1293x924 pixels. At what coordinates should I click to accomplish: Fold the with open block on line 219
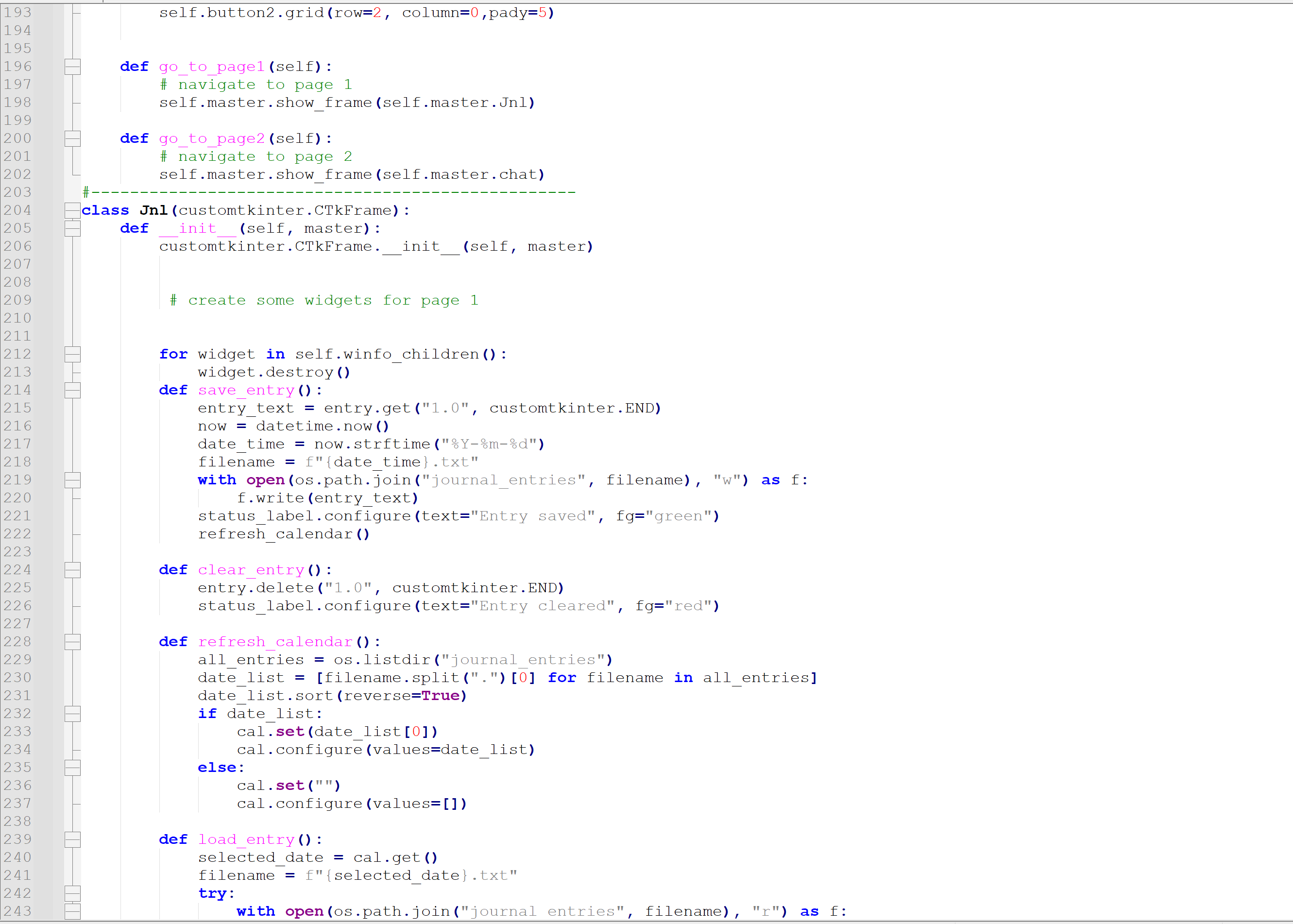(72, 480)
